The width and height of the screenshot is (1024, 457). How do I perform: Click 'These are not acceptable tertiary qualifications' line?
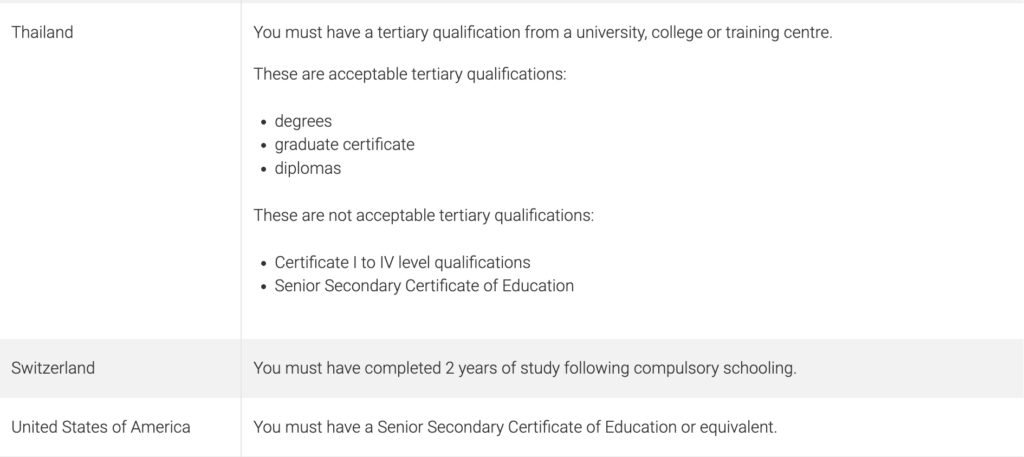pos(424,215)
